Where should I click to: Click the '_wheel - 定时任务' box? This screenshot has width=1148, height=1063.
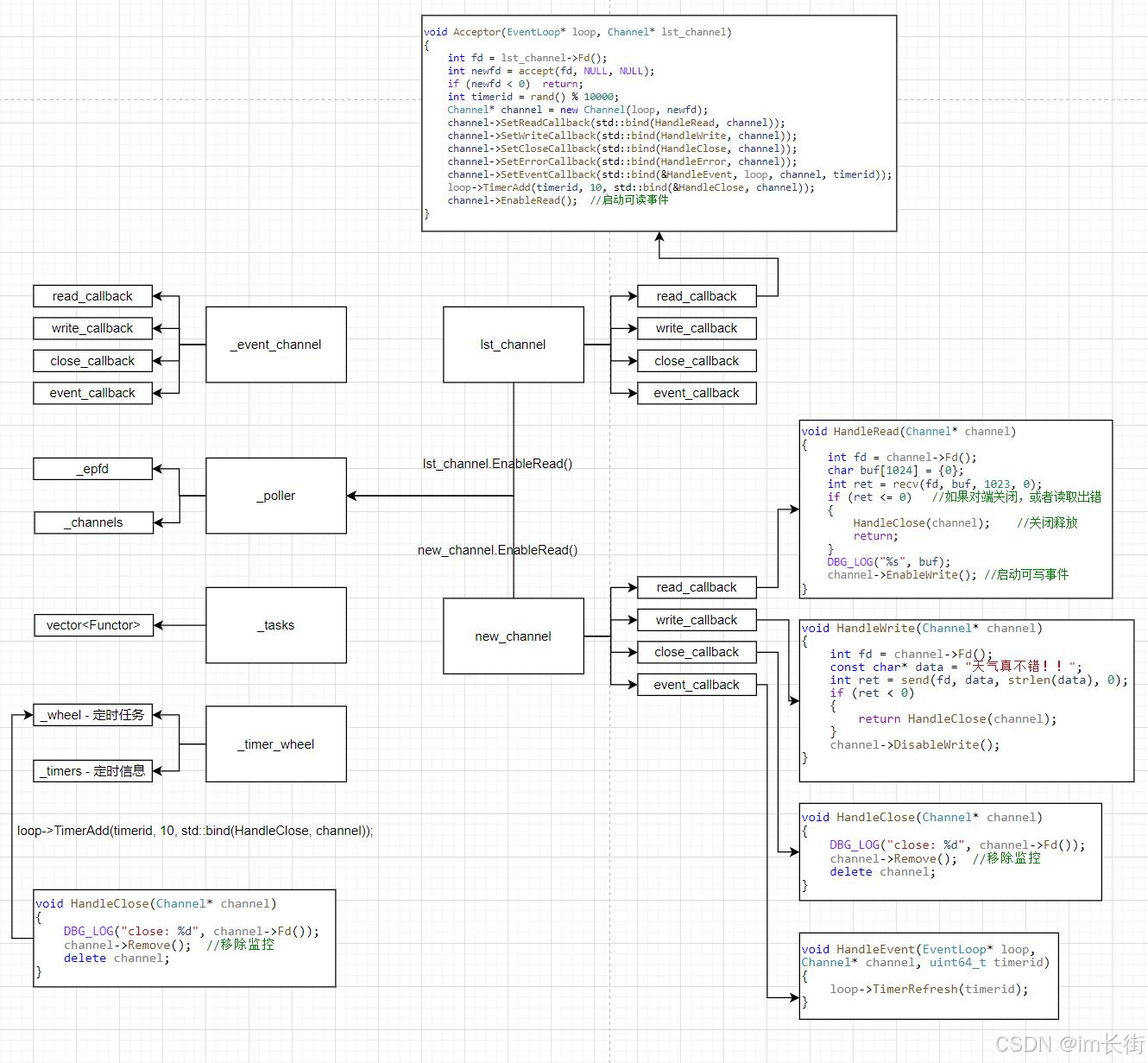click(x=93, y=715)
